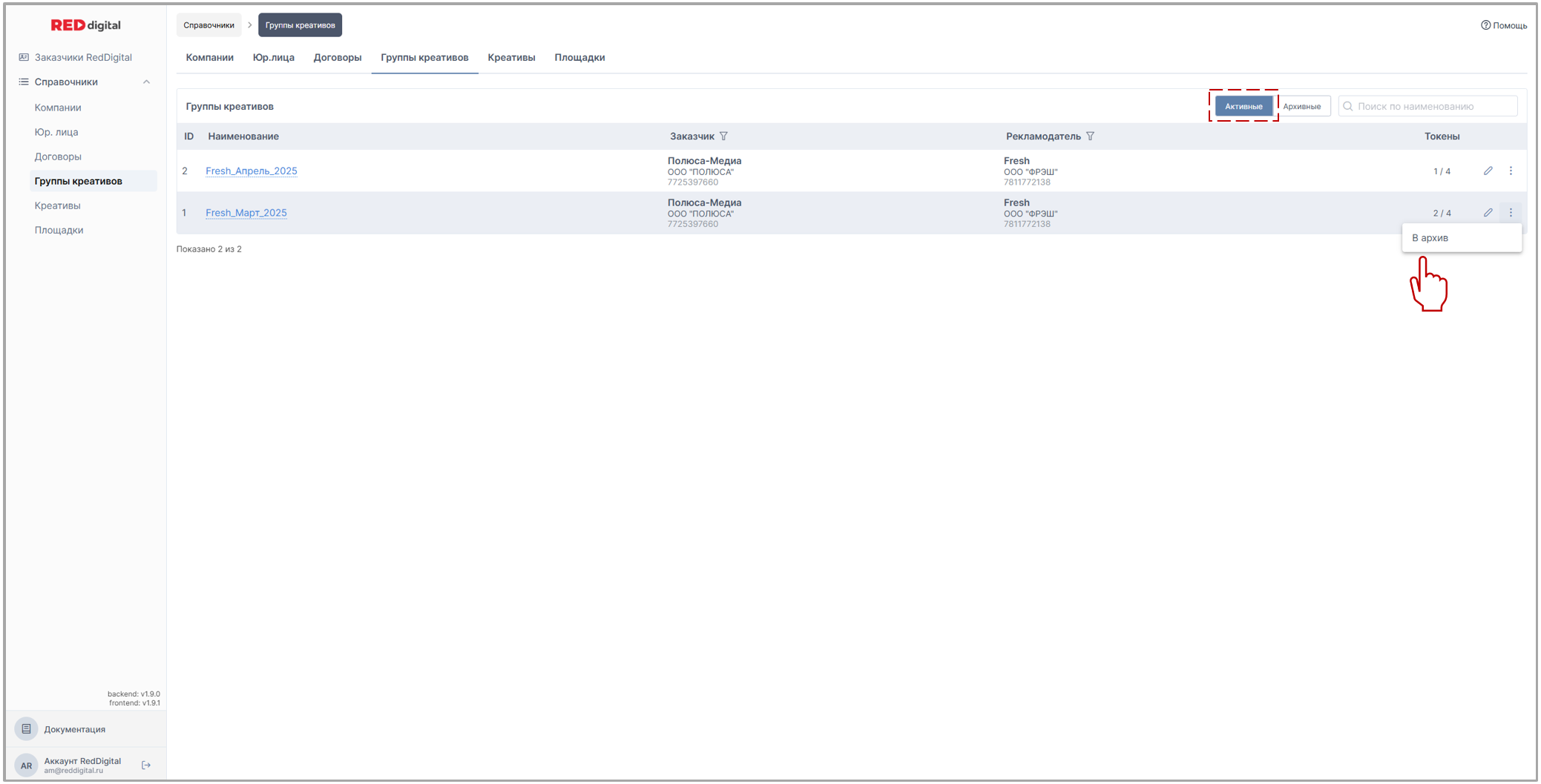This screenshot has height=784, width=1541.
Task: Open more actions for Fresh_Март_2025
Action: (x=1511, y=213)
